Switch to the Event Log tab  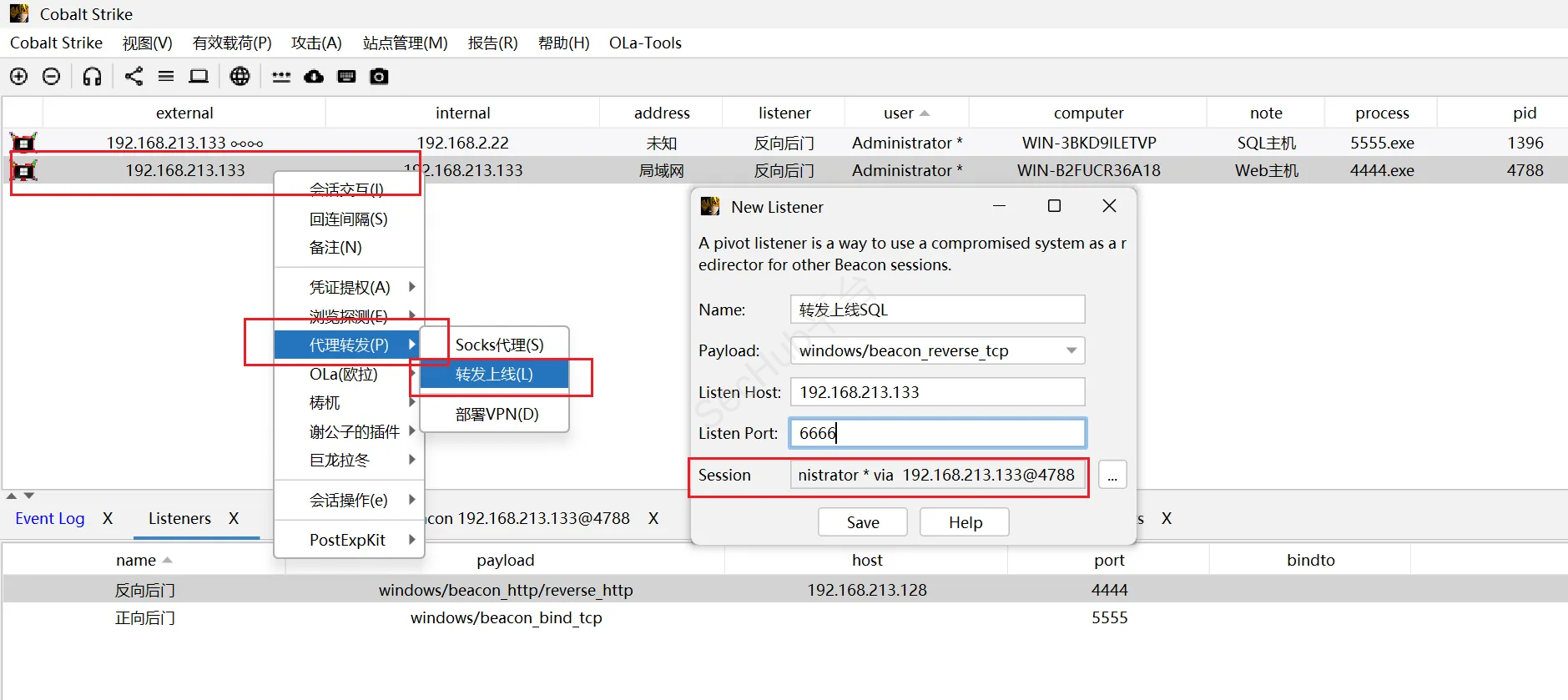click(50, 518)
